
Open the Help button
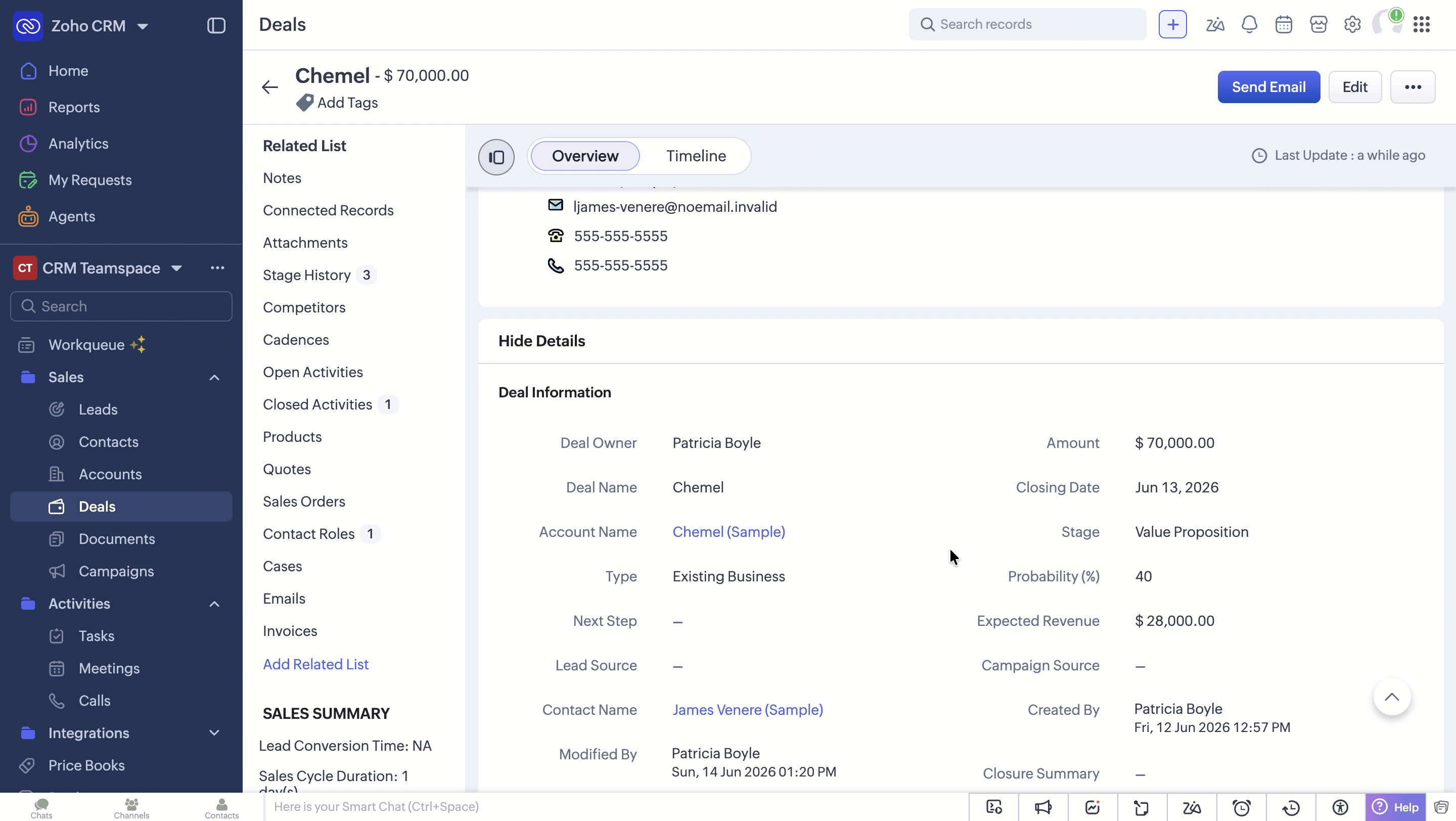click(1395, 807)
